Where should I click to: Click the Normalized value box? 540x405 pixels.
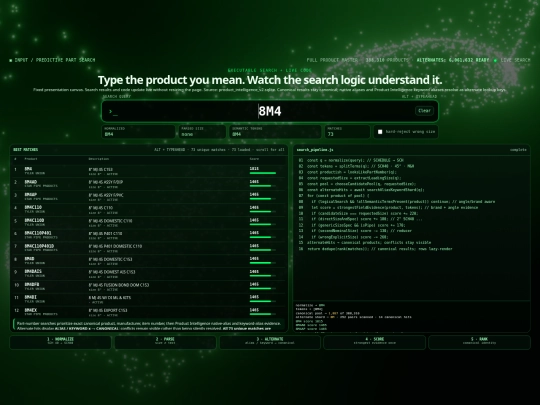[138, 132]
